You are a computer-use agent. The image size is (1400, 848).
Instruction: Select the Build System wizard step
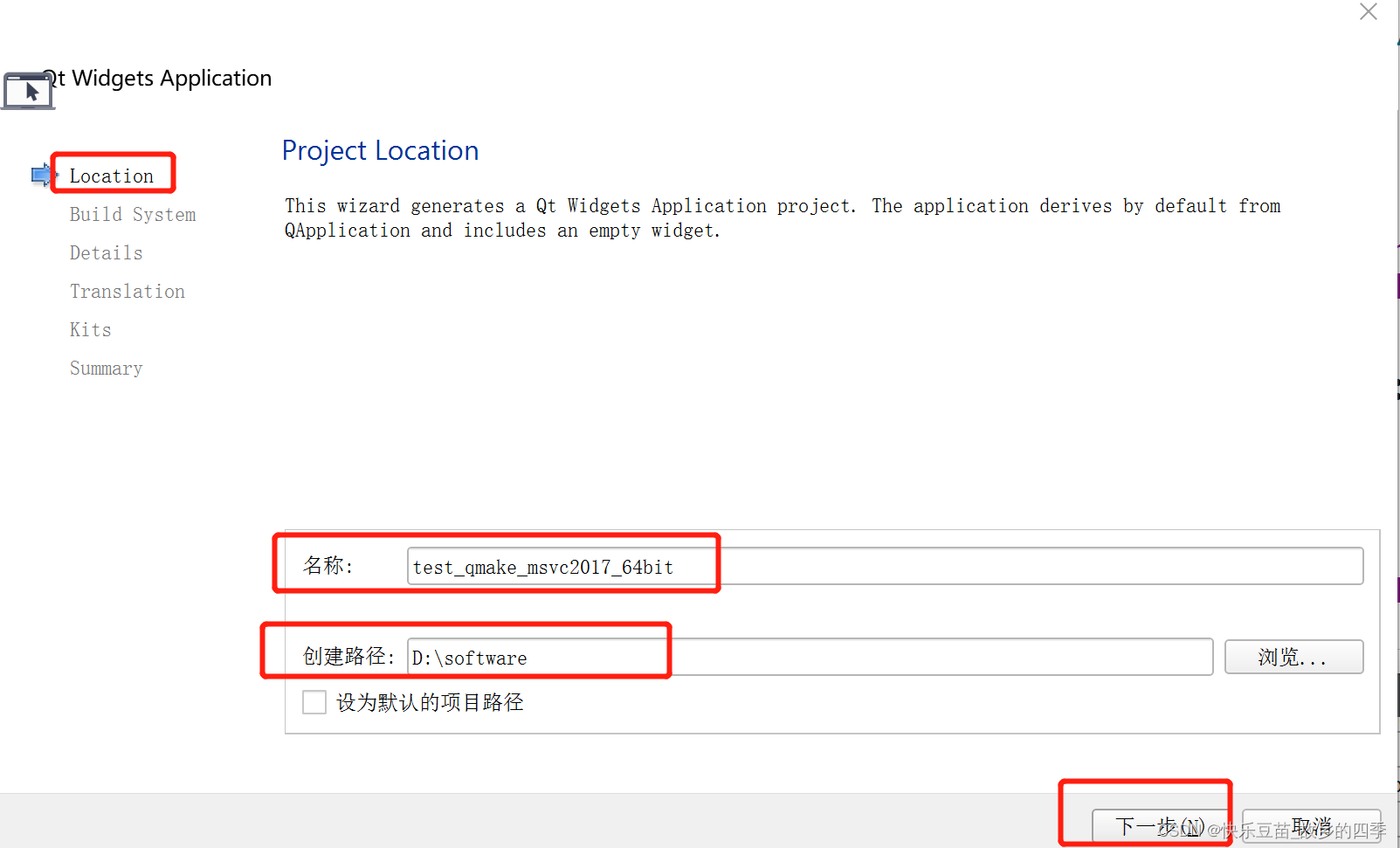click(133, 215)
